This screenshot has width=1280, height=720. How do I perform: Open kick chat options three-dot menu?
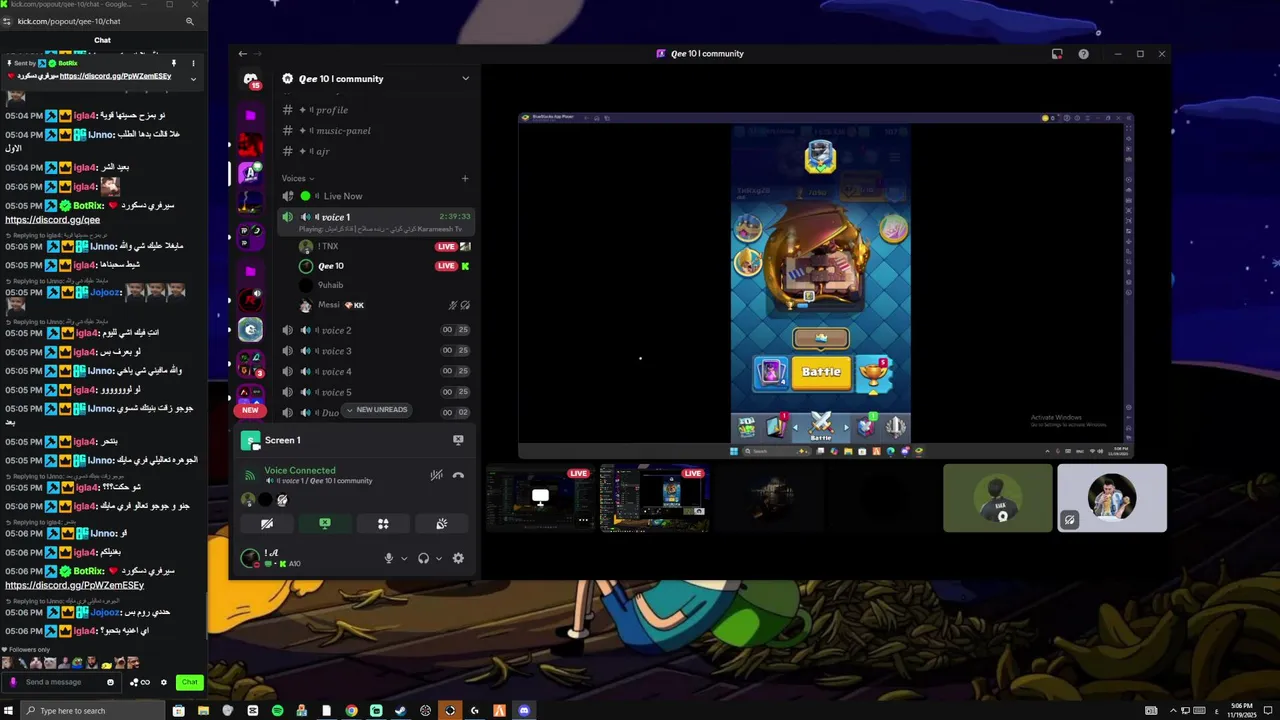193,63
